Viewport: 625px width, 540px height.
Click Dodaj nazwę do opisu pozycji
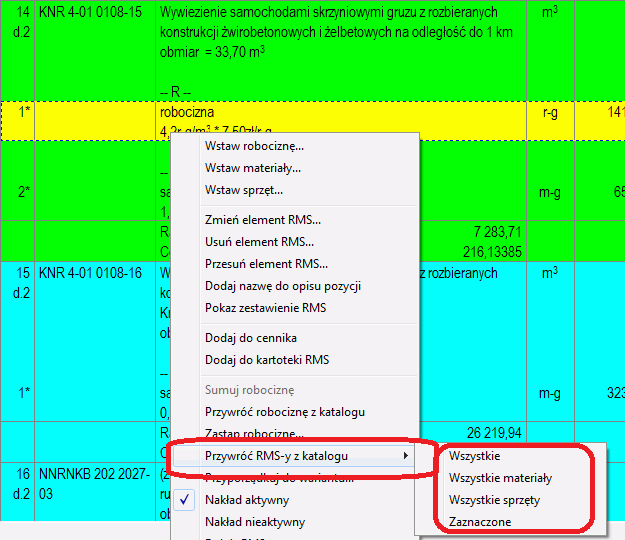[283, 286]
